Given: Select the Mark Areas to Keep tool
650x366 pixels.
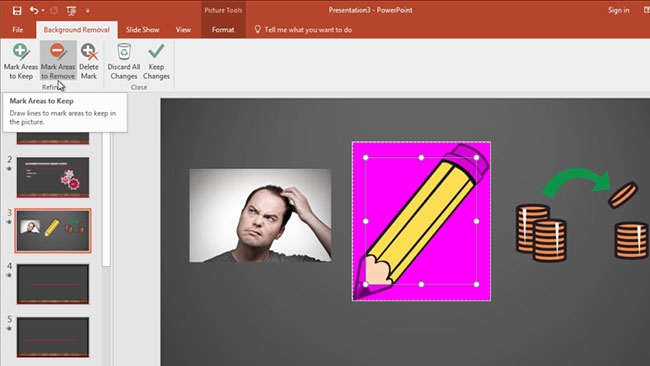Looking at the screenshot, I should 21,61.
